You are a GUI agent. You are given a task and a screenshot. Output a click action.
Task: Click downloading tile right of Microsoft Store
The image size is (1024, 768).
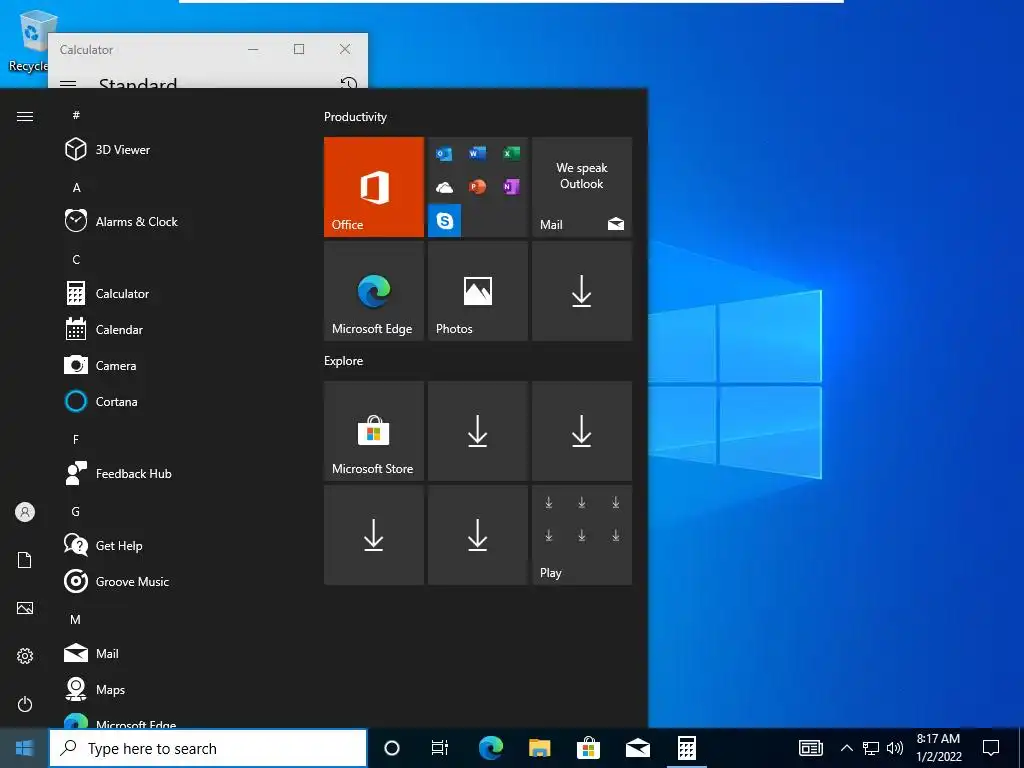pyautogui.click(x=477, y=431)
